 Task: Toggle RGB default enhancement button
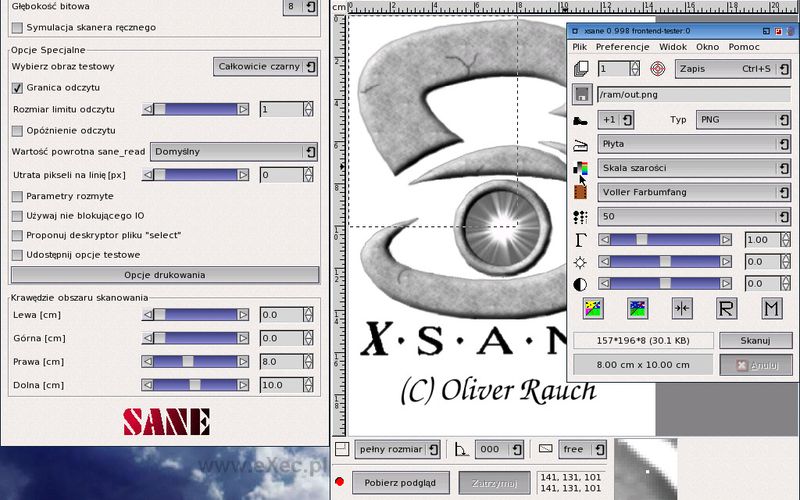click(593, 308)
